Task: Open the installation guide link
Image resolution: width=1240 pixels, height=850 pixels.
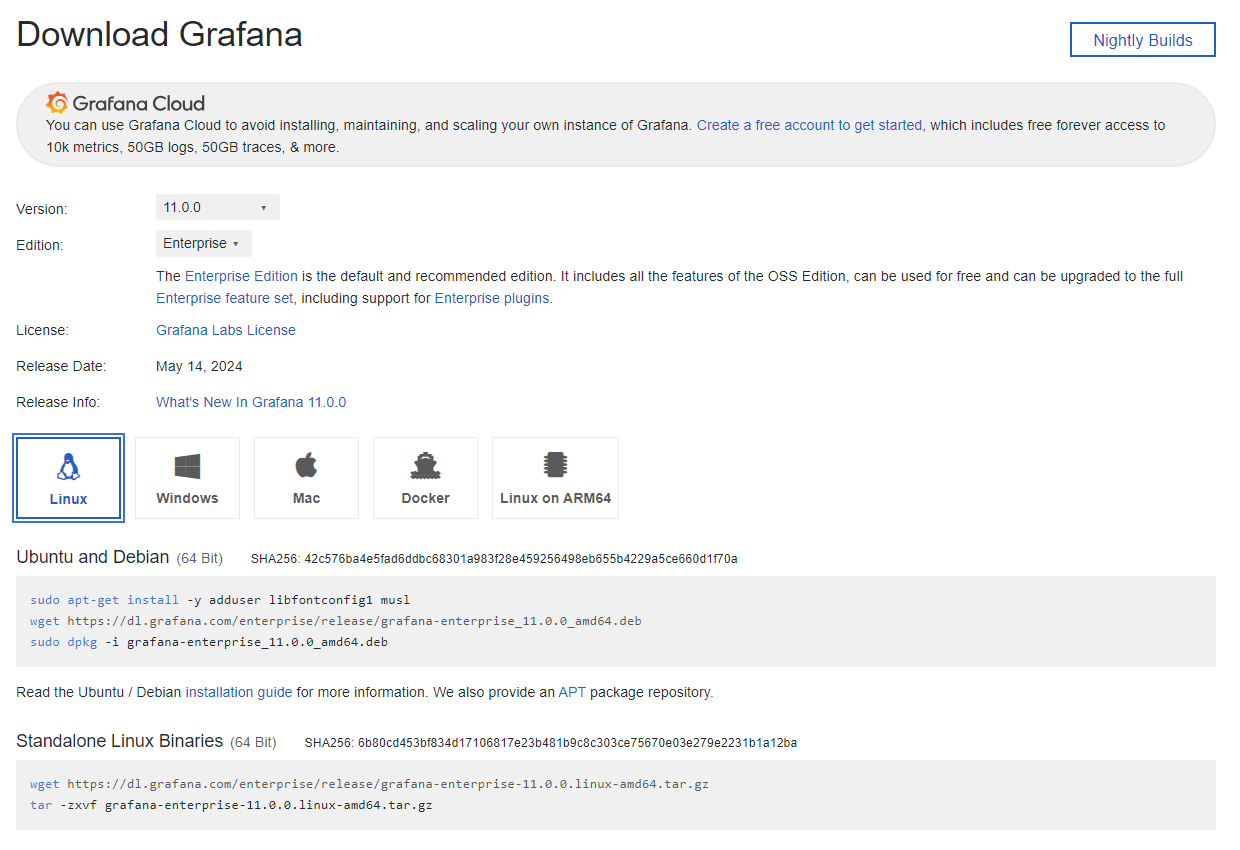Action: (239, 692)
